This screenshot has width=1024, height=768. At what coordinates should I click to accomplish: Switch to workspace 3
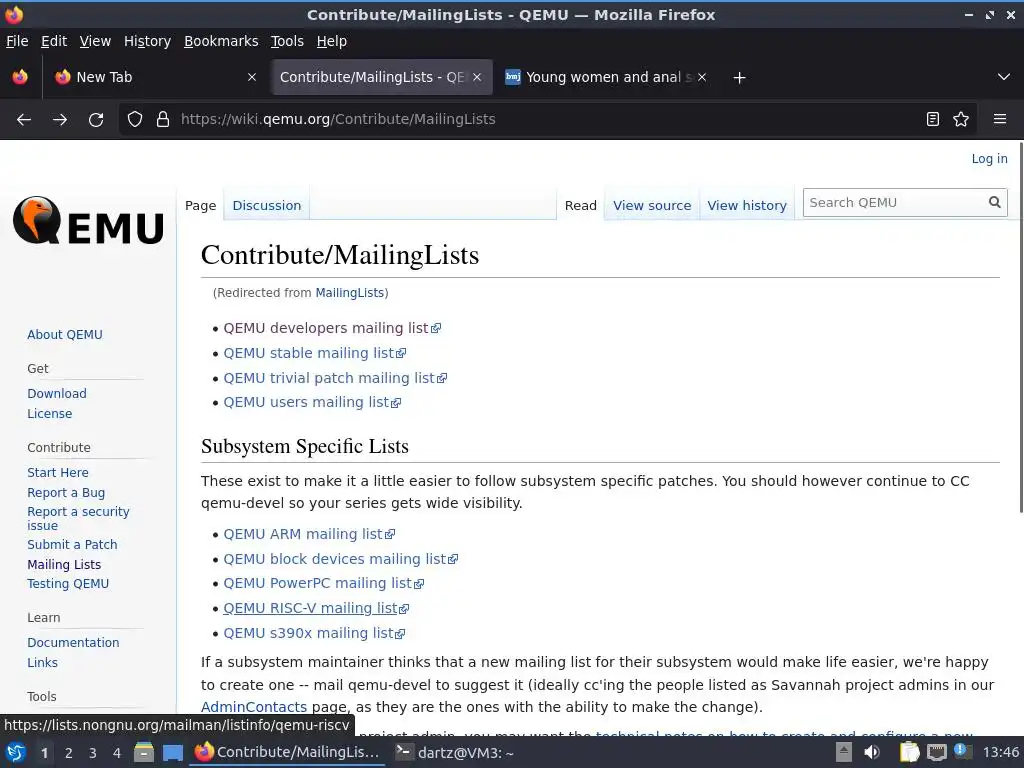[x=93, y=753]
